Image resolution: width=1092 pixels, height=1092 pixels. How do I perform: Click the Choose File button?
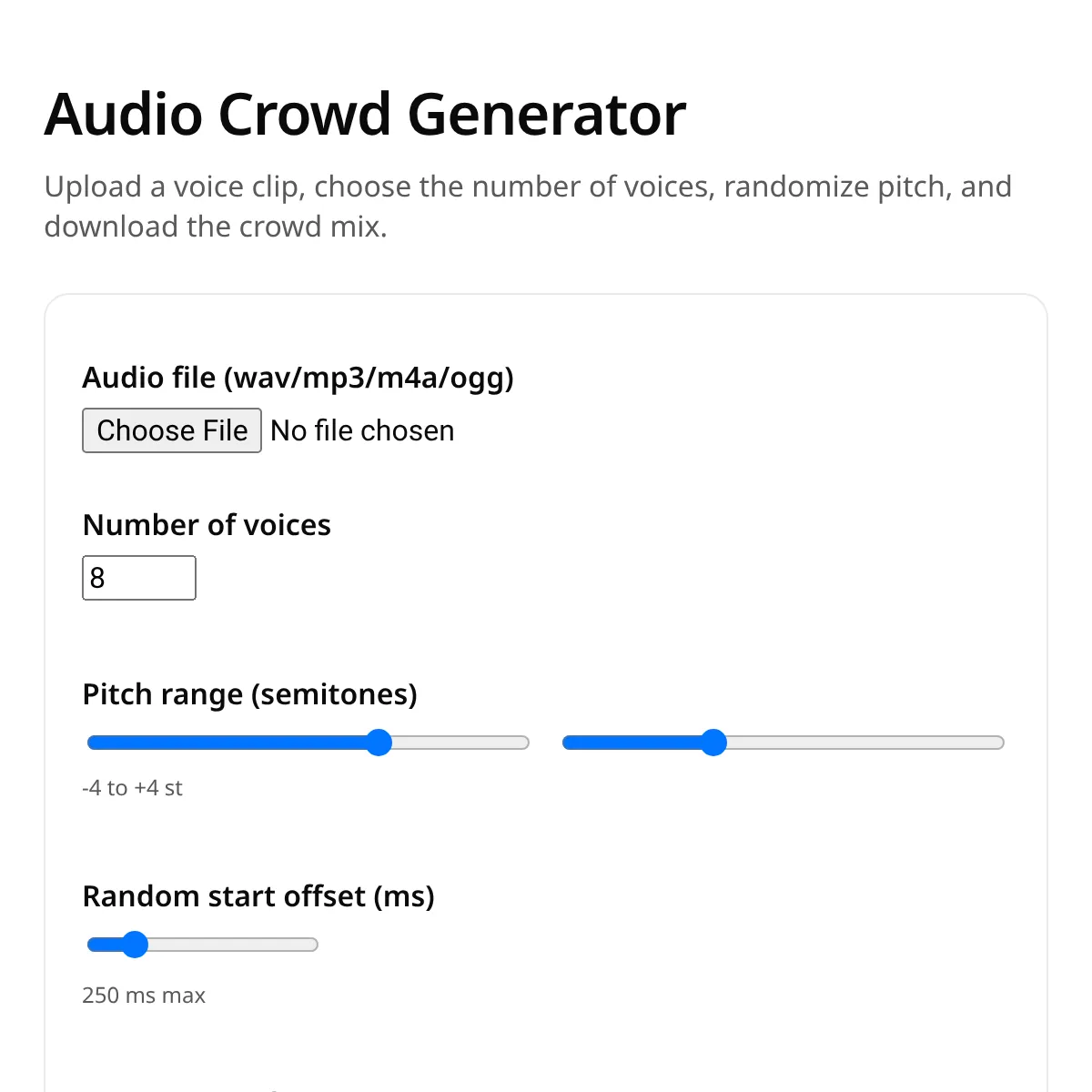click(x=172, y=430)
